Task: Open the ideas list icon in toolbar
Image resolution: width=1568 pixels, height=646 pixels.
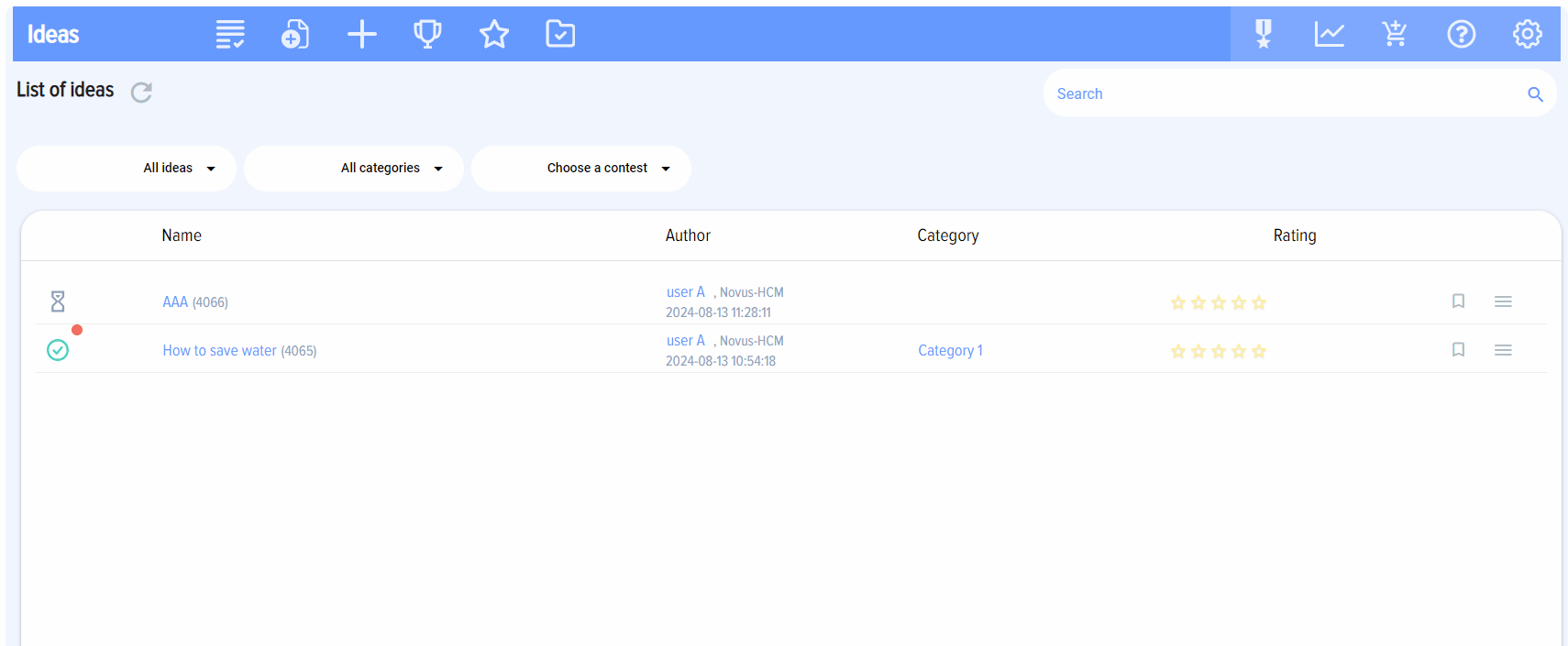Action: pos(229,35)
